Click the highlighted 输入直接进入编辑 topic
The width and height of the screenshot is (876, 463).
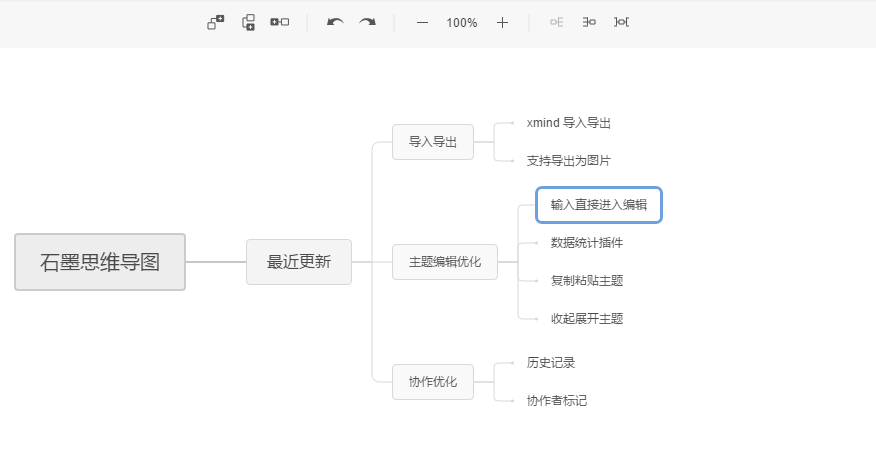(x=599, y=205)
